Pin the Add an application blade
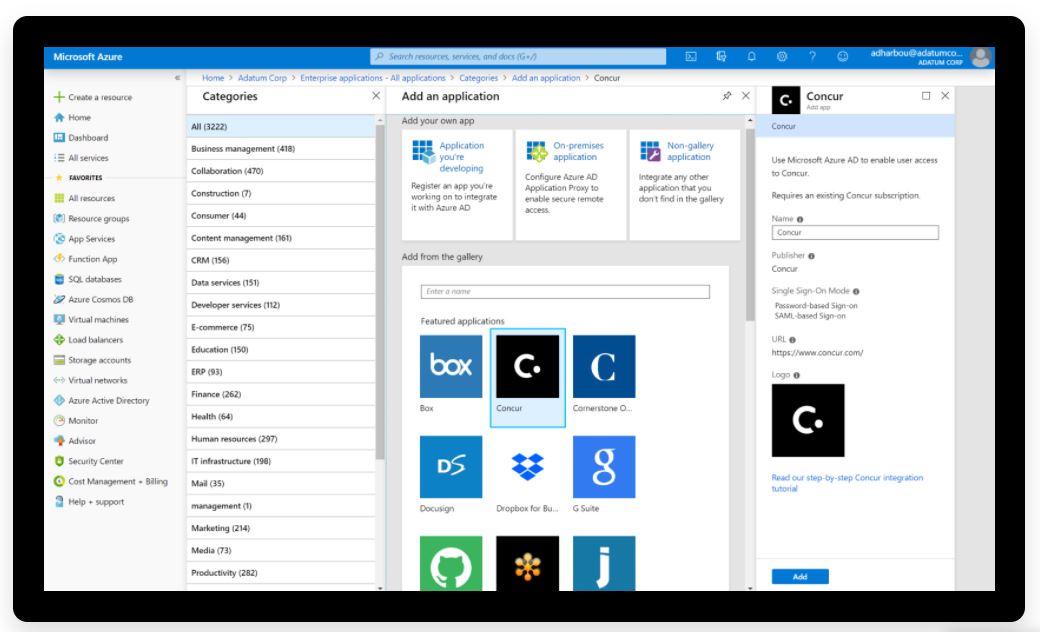The height and width of the screenshot is (632, 1040). click(x=727, y=95)
